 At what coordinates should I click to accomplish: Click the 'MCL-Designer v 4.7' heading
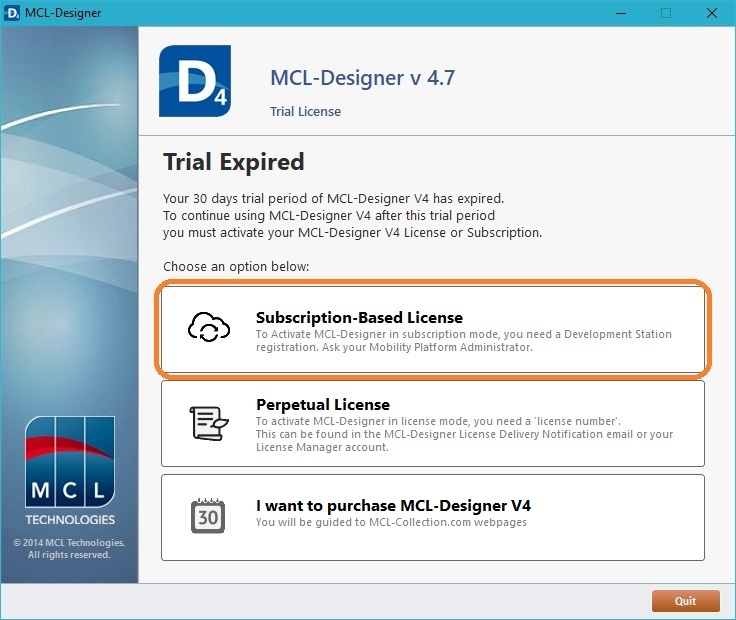pos(362,78)
